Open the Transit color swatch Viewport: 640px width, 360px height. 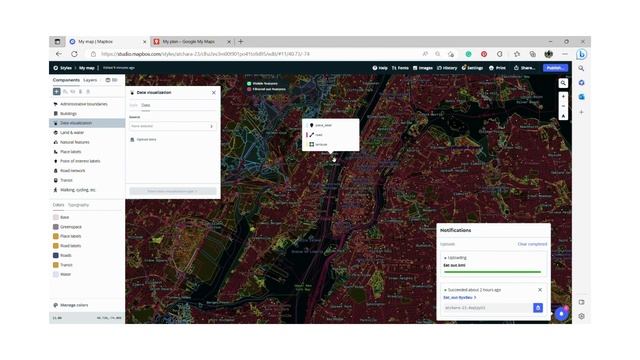[x=56, y=265]
